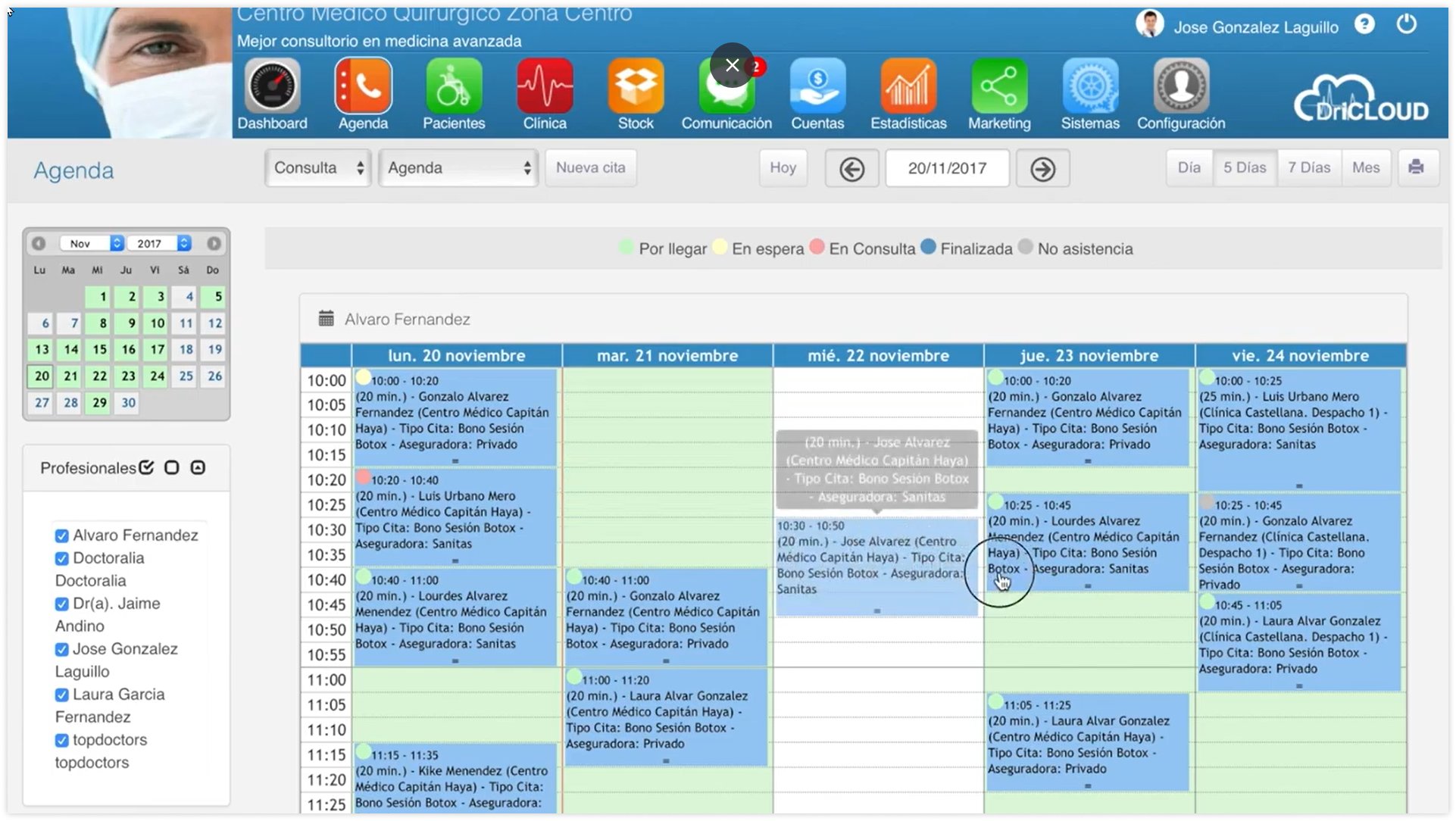Select day 3 in mini calendar

click(157, 296)
